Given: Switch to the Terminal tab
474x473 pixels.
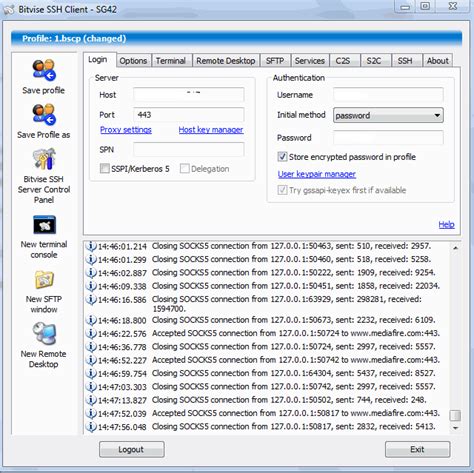Looking at the screenshot, I should click(171, 61).
